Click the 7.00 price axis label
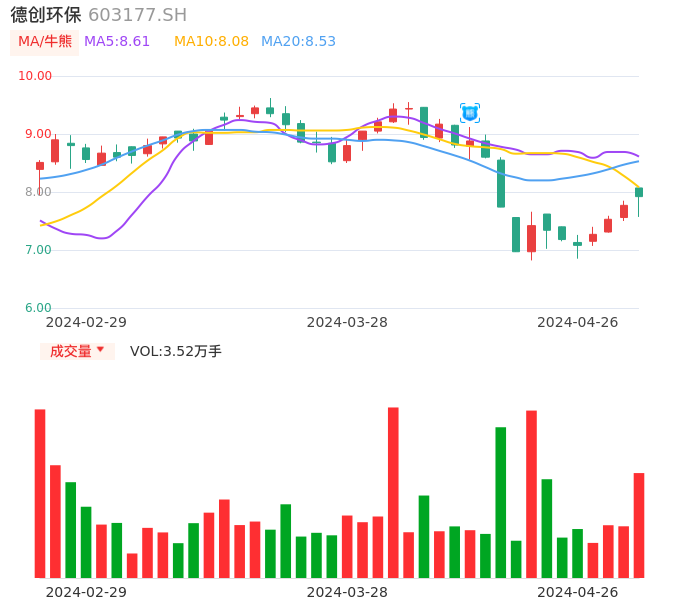 coord(38,250)
